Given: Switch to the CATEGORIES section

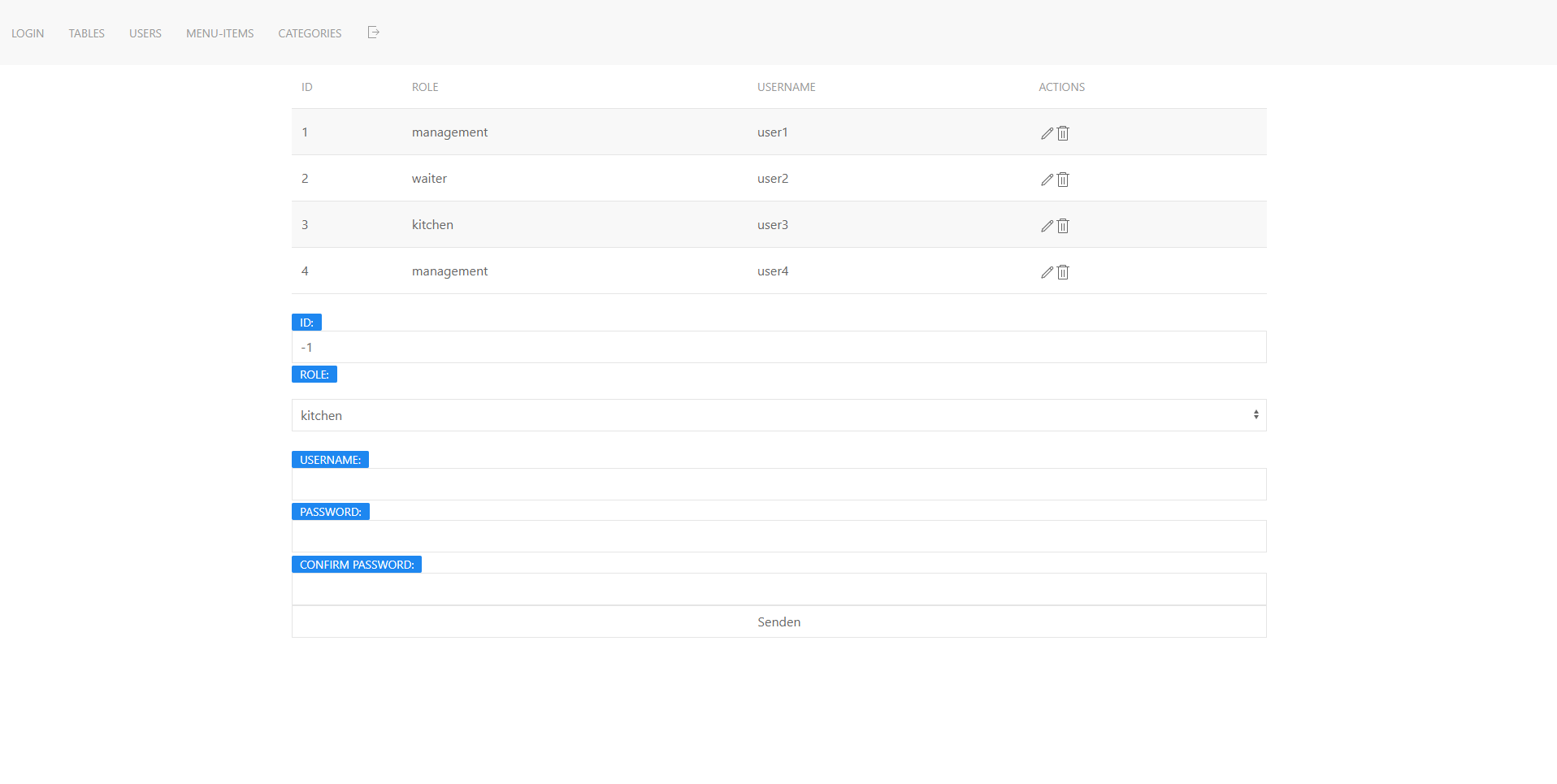Looking at the screenshot, I should click(x=309, y=33).
